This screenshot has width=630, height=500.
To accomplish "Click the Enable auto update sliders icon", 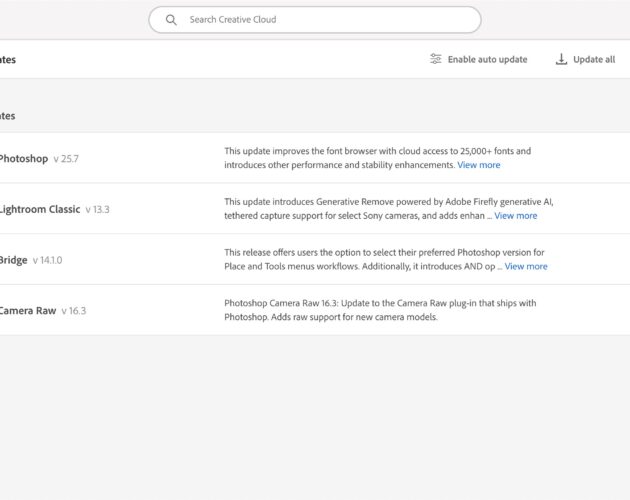I will (x=436, y=59).
